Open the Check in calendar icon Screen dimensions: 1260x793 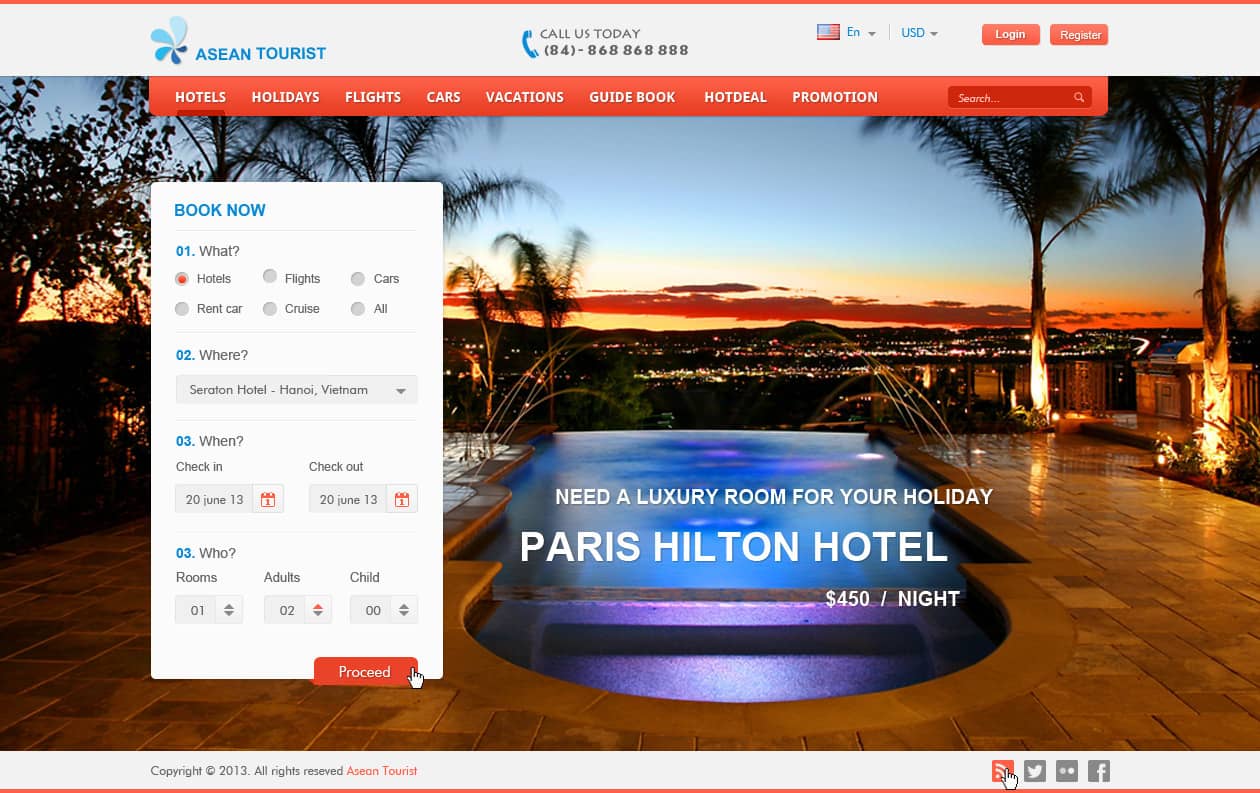click(x=268, y=499)
